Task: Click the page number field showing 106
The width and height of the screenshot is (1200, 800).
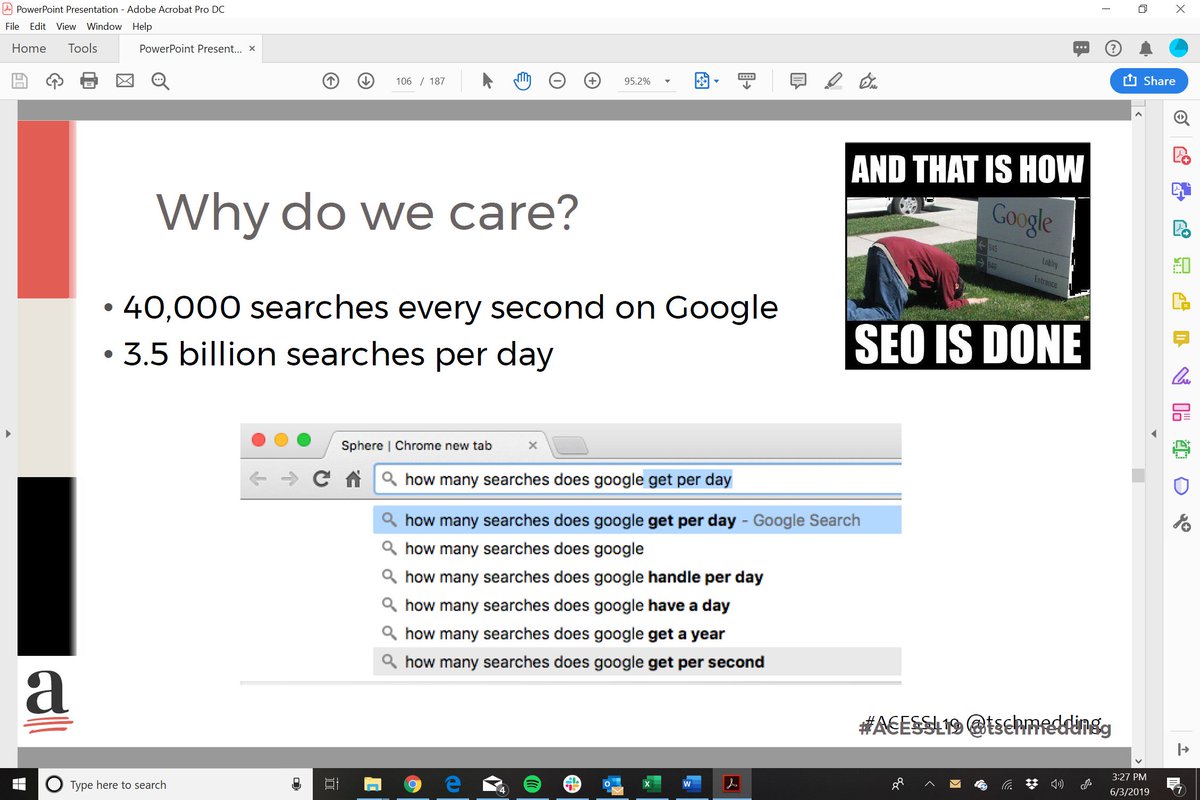Action: 403,81
